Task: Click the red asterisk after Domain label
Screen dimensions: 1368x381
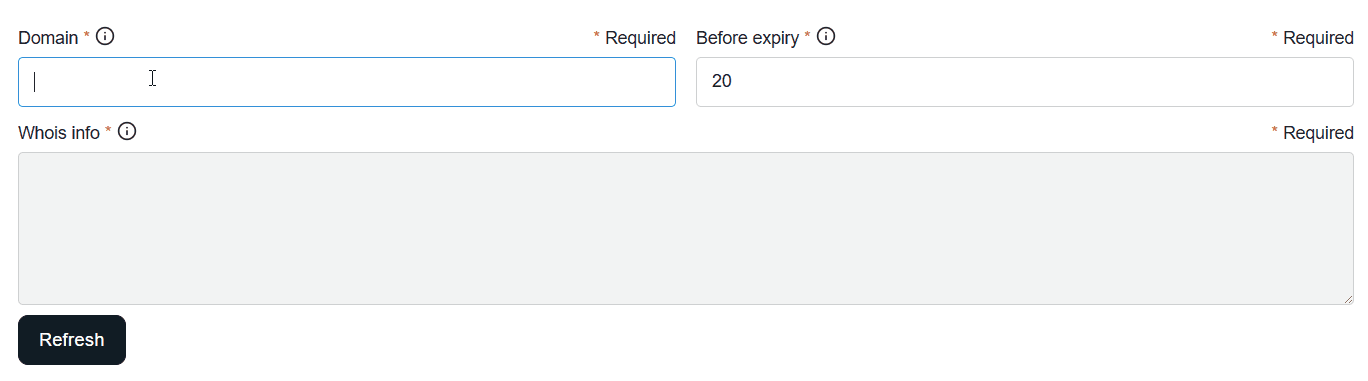Action: point(86,36)
